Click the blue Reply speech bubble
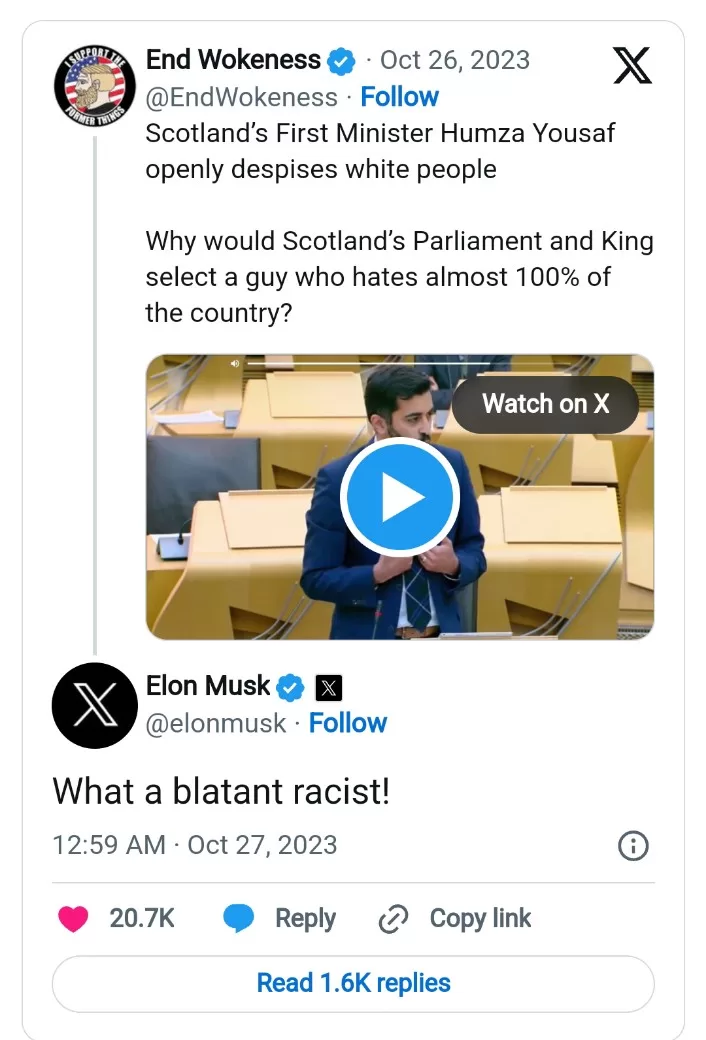Screen dimensions: 706x1040 (x=238, y=919)
